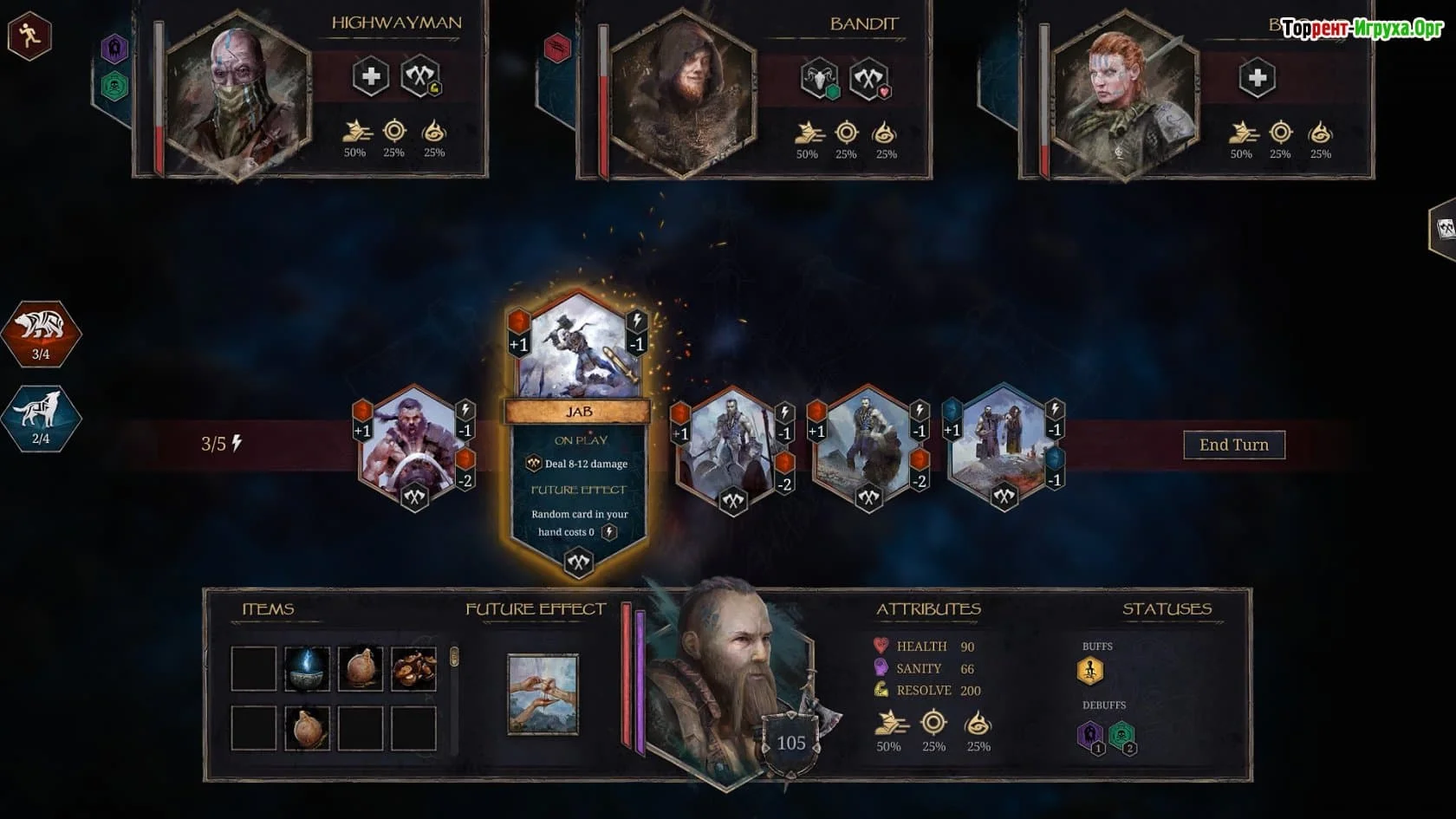Play the rightmost blue-bordered hand card
This screenshot has height=819, width=1456.
(x=1004, y=447)
